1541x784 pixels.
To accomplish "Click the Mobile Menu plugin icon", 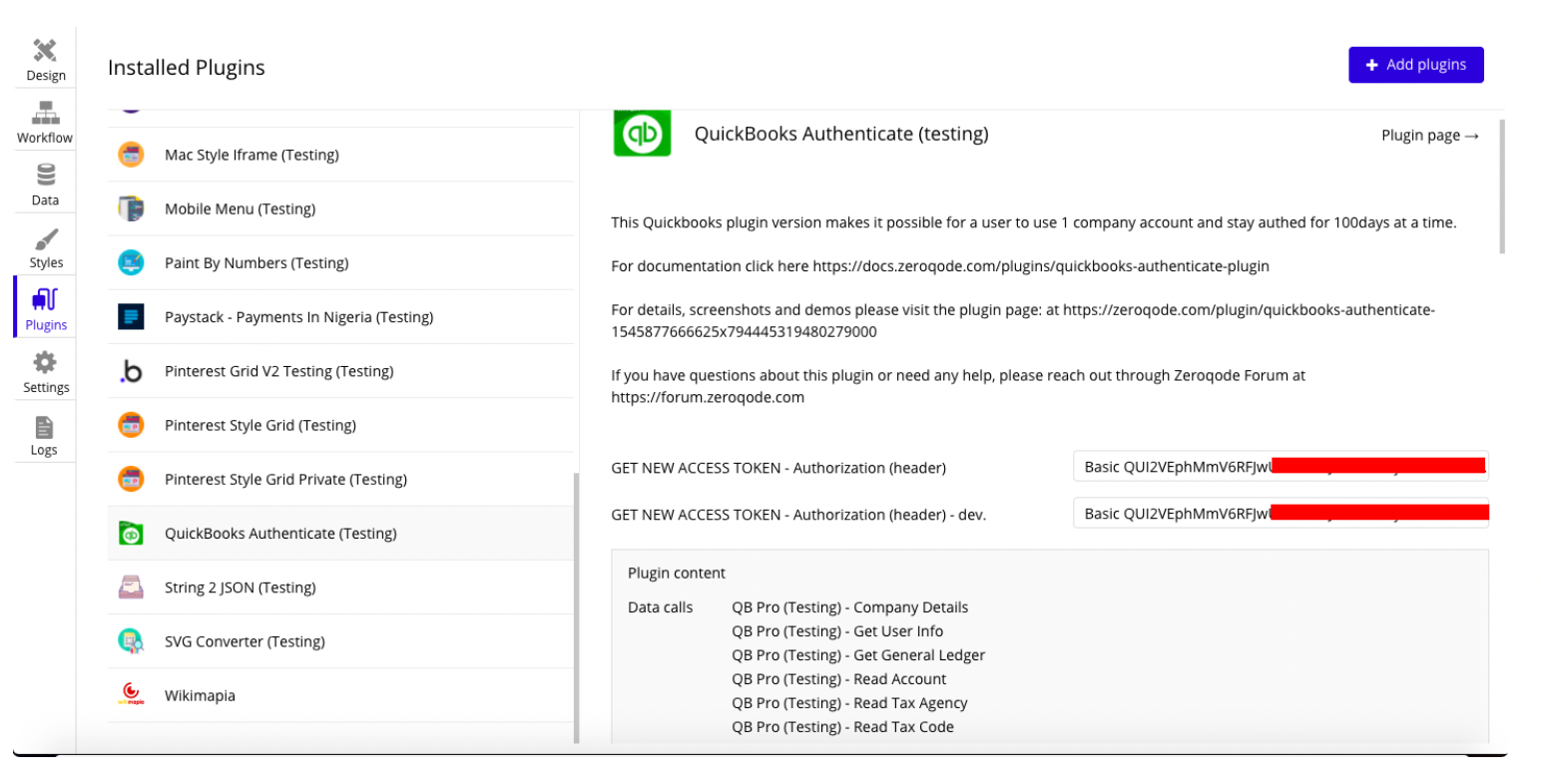I will 131,208.
